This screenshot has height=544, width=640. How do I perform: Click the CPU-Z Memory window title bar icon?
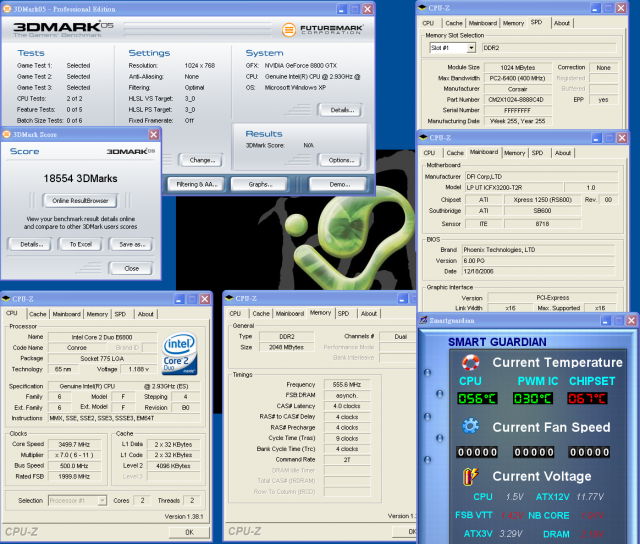click(229, 298)
